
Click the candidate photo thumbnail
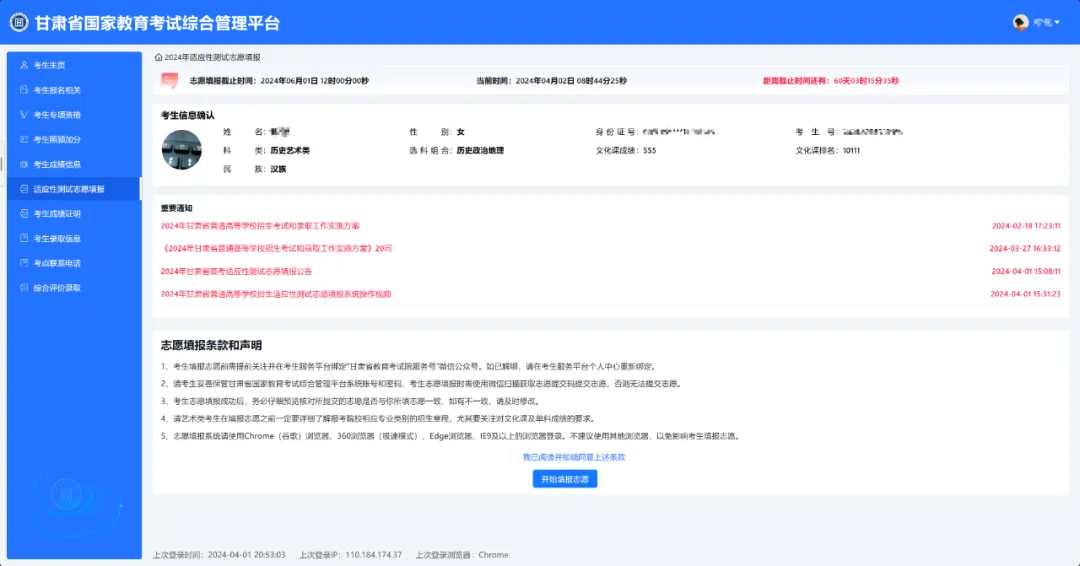tap(181, 149)
